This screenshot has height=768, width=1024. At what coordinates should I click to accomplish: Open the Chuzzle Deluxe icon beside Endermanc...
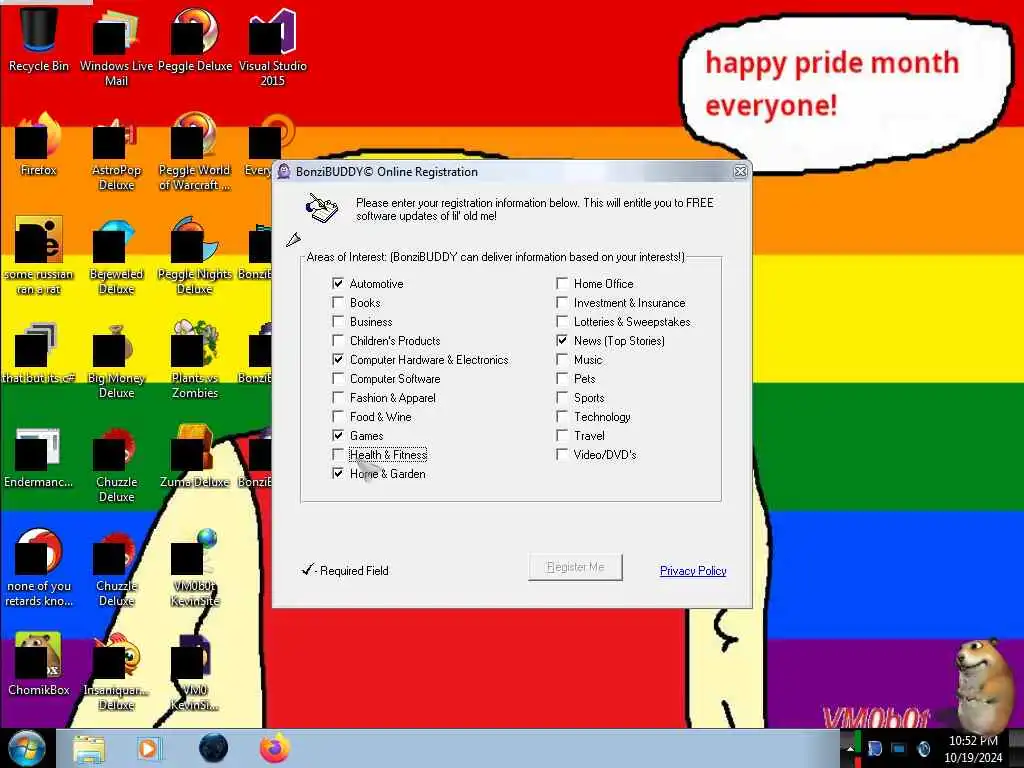click(116, 464)
